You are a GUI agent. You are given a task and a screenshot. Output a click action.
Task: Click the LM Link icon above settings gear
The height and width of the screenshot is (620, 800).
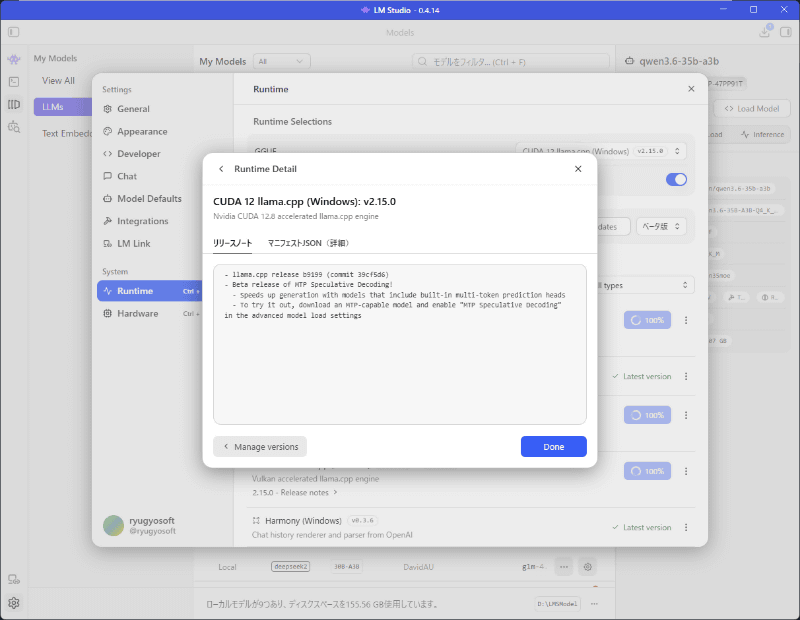tap(14, 580)
